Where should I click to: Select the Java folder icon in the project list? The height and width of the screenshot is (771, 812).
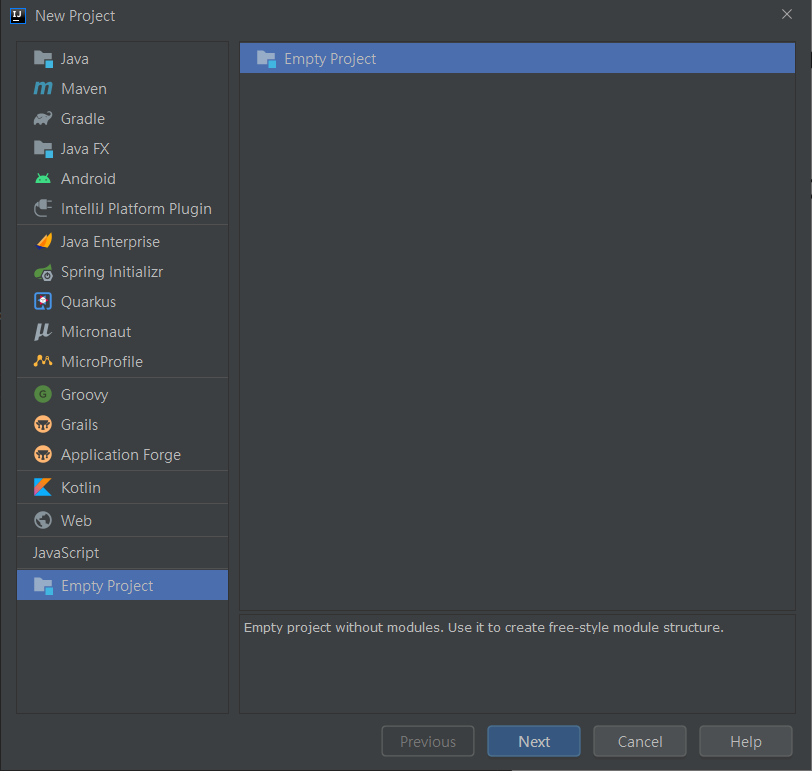pyautogui.click(x=43, y=59)
